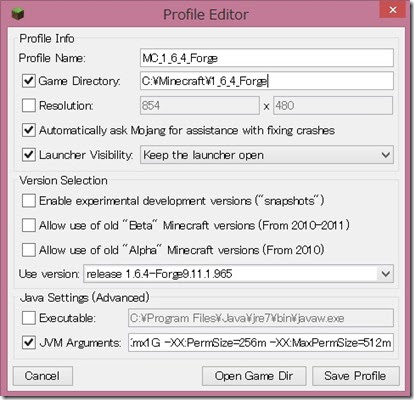
Task: Click the Minecraft grass block icon in the title bar
Action: coord(18,14)
